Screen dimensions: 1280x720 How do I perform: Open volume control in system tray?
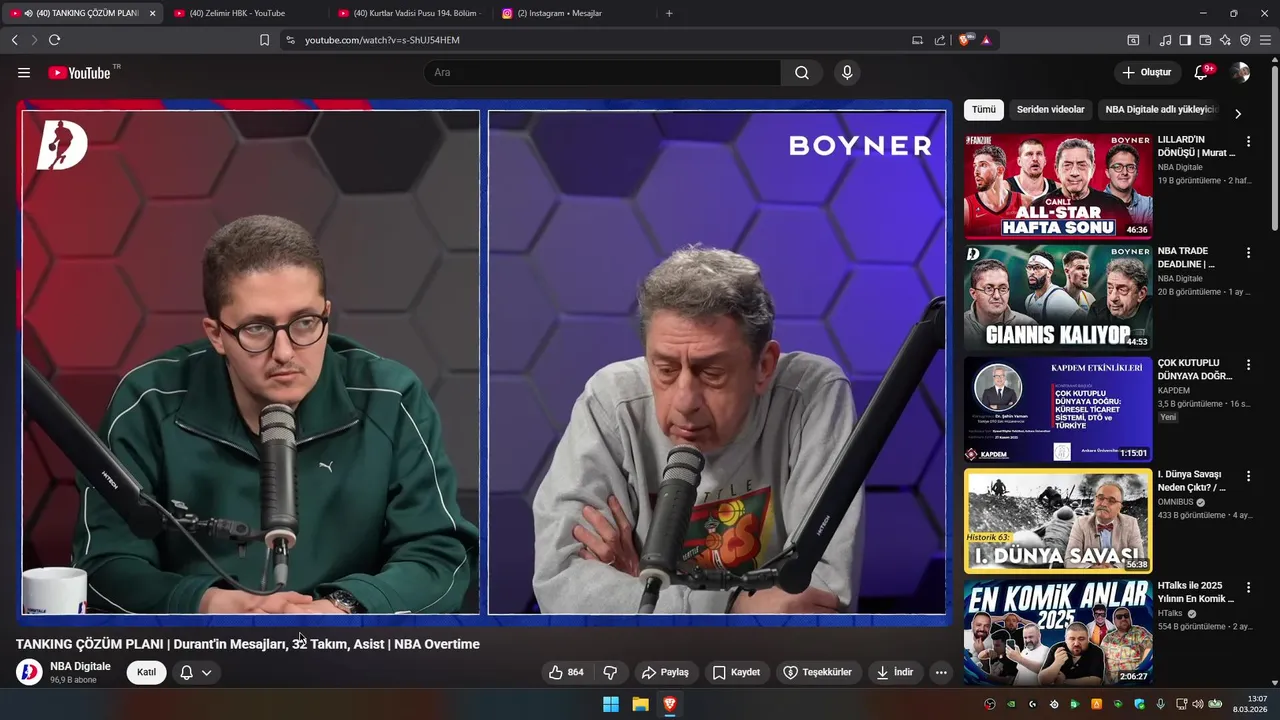point(1198,704)
